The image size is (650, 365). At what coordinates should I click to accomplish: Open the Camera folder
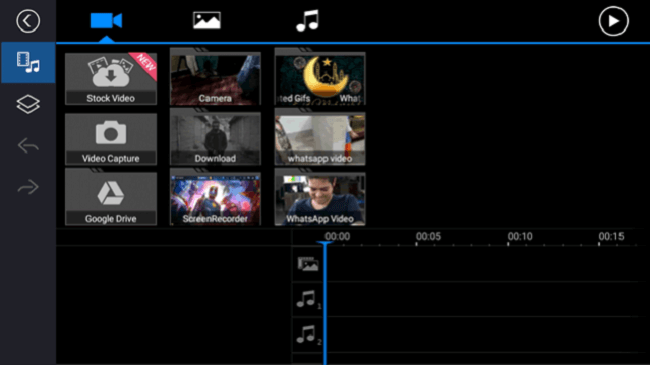(x=215, y=77)
